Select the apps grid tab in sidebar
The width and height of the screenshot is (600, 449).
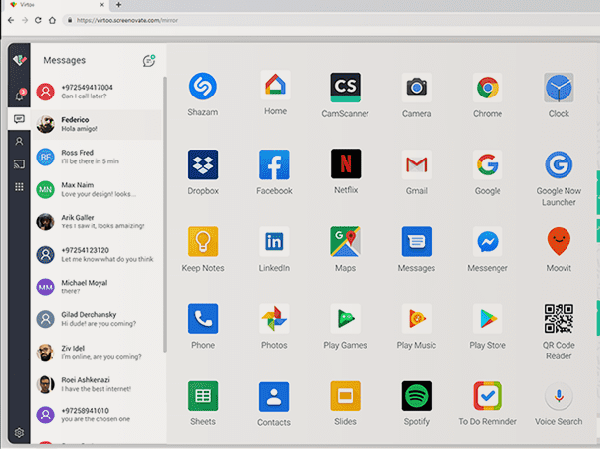click(18, 187)
